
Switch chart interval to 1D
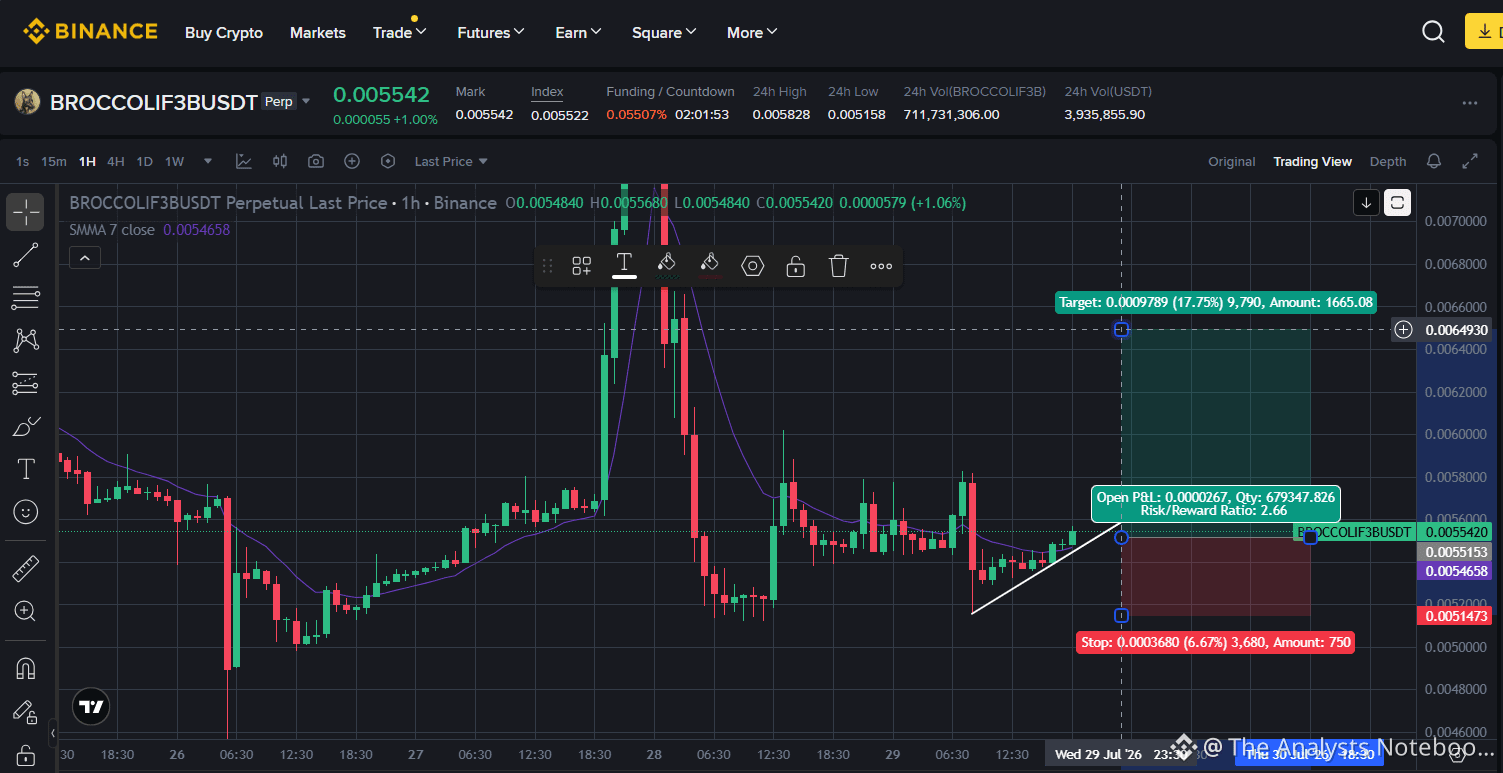click(145, 161)
